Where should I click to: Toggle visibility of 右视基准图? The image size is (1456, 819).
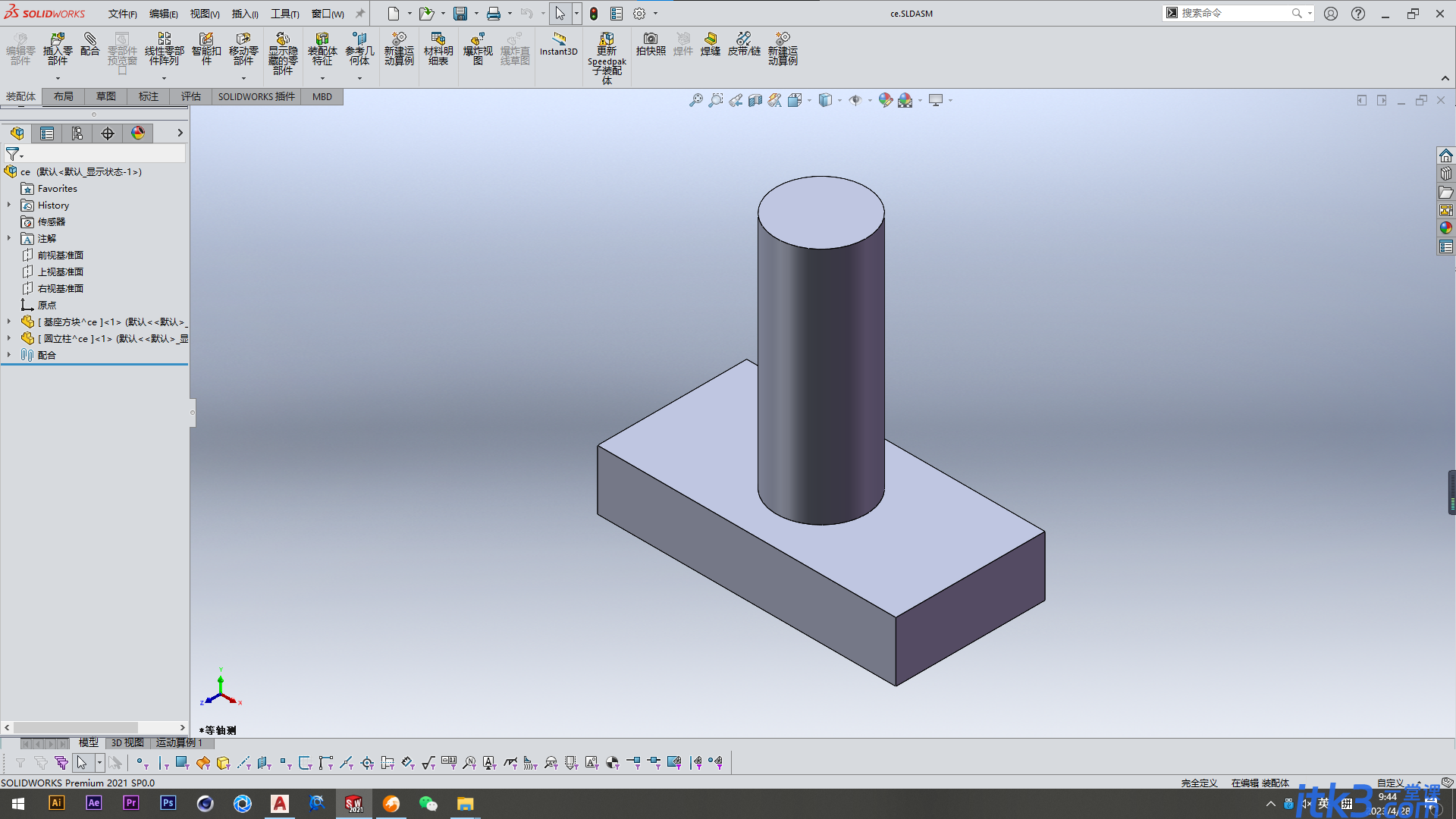click(x=60, y=288)
